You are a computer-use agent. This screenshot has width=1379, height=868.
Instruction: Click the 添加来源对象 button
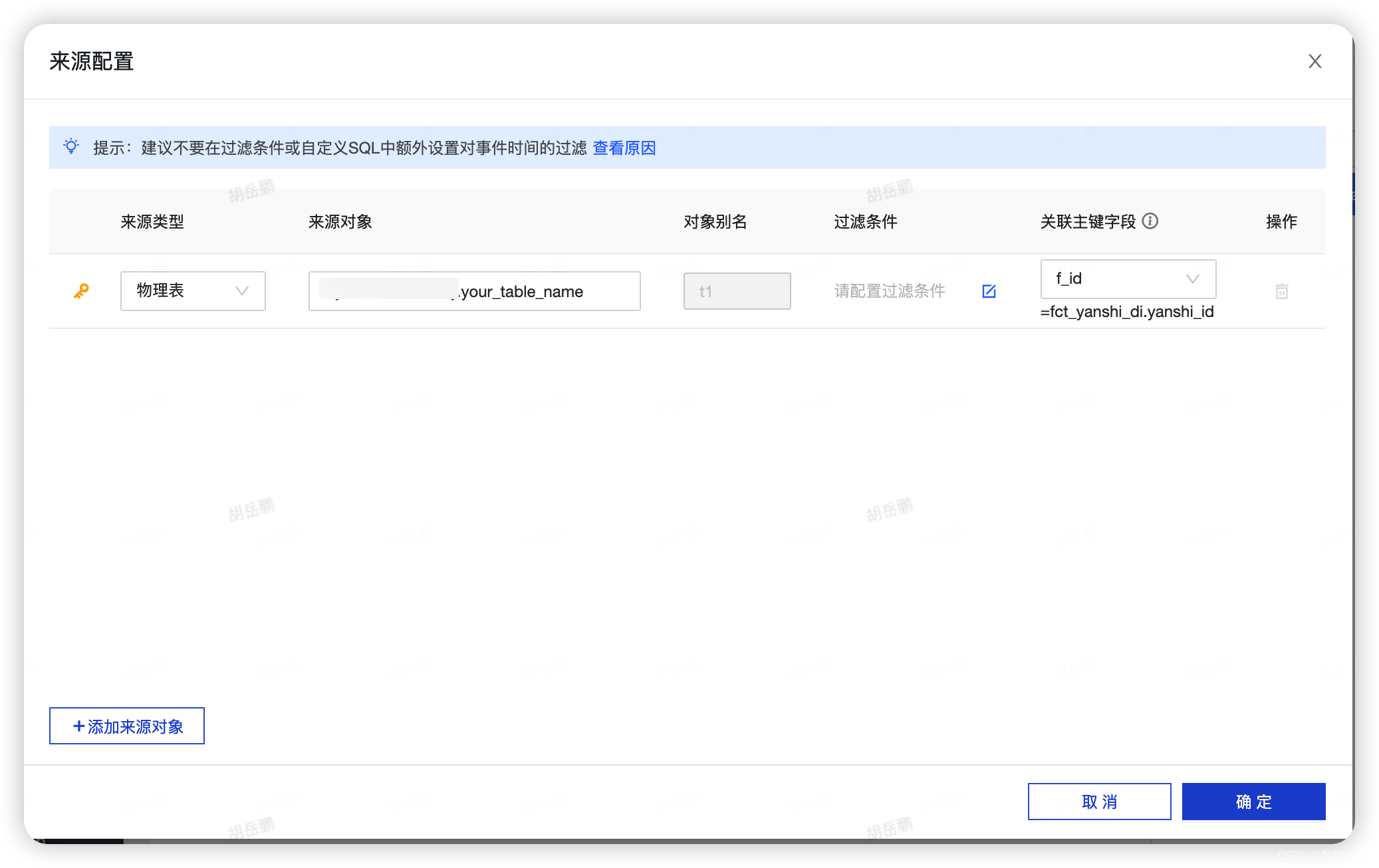(x=127, y=726)
